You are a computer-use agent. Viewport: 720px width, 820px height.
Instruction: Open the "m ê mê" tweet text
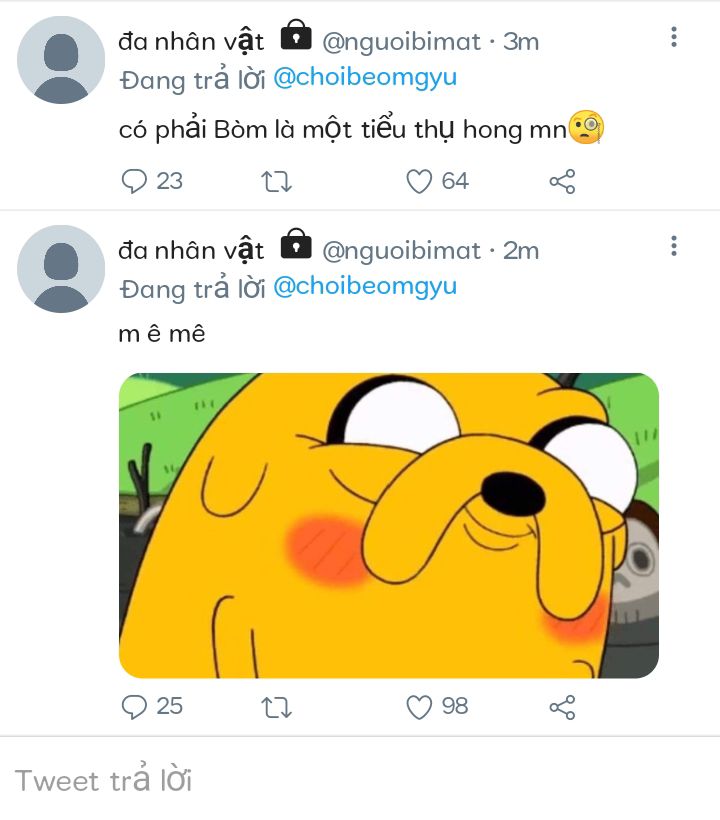(161, 334)
